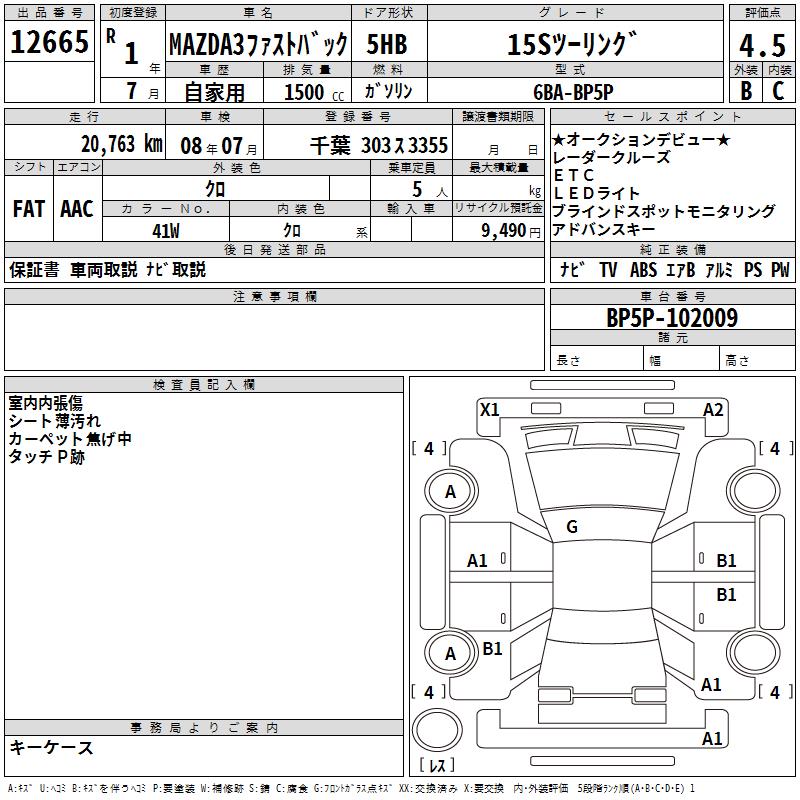Select the grade 15Sツーリング
Image resolution: width=800 pixels, height=800 pixels.
coord(572,44)
